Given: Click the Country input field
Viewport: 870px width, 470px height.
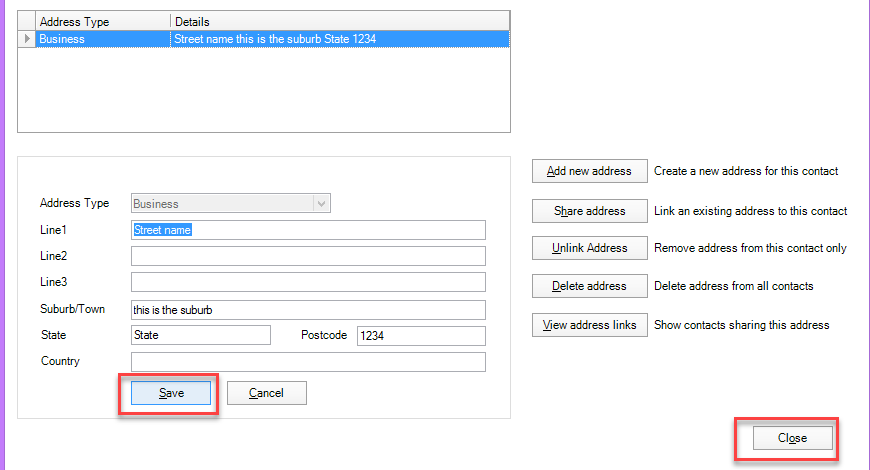Looking at the screenshot, I should pos(308,362).
